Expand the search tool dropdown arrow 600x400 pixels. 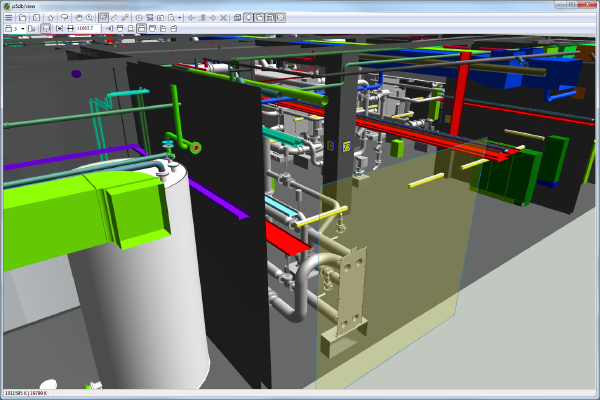coord(180,18)
